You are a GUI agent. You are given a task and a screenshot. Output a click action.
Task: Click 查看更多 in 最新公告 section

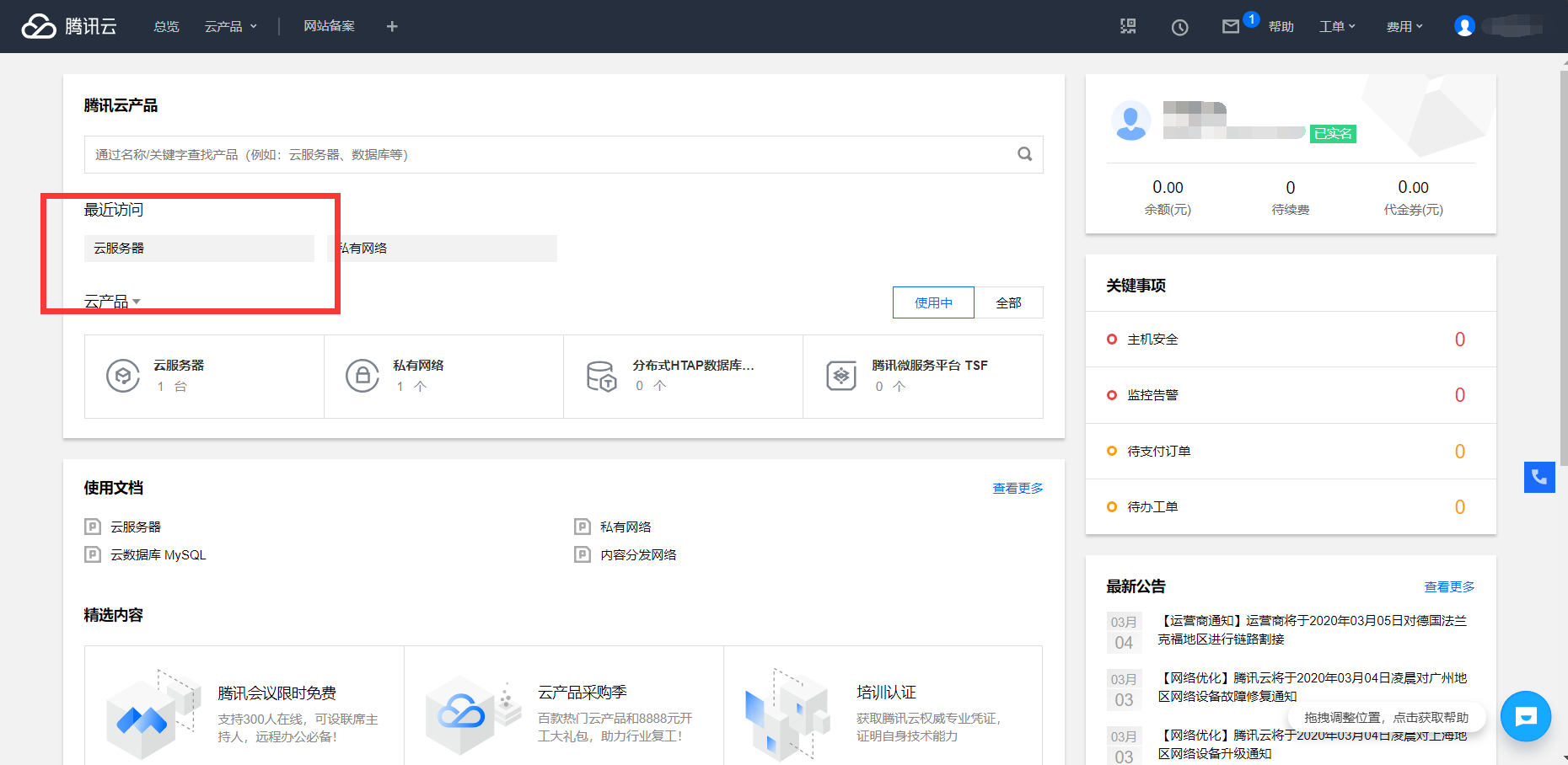click(1449, 586)
